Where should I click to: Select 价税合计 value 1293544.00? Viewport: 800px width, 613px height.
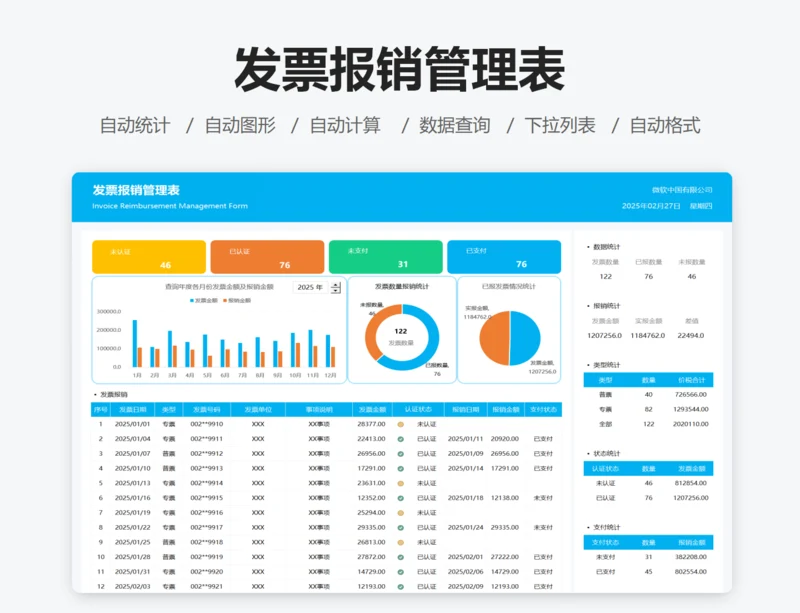691,409
